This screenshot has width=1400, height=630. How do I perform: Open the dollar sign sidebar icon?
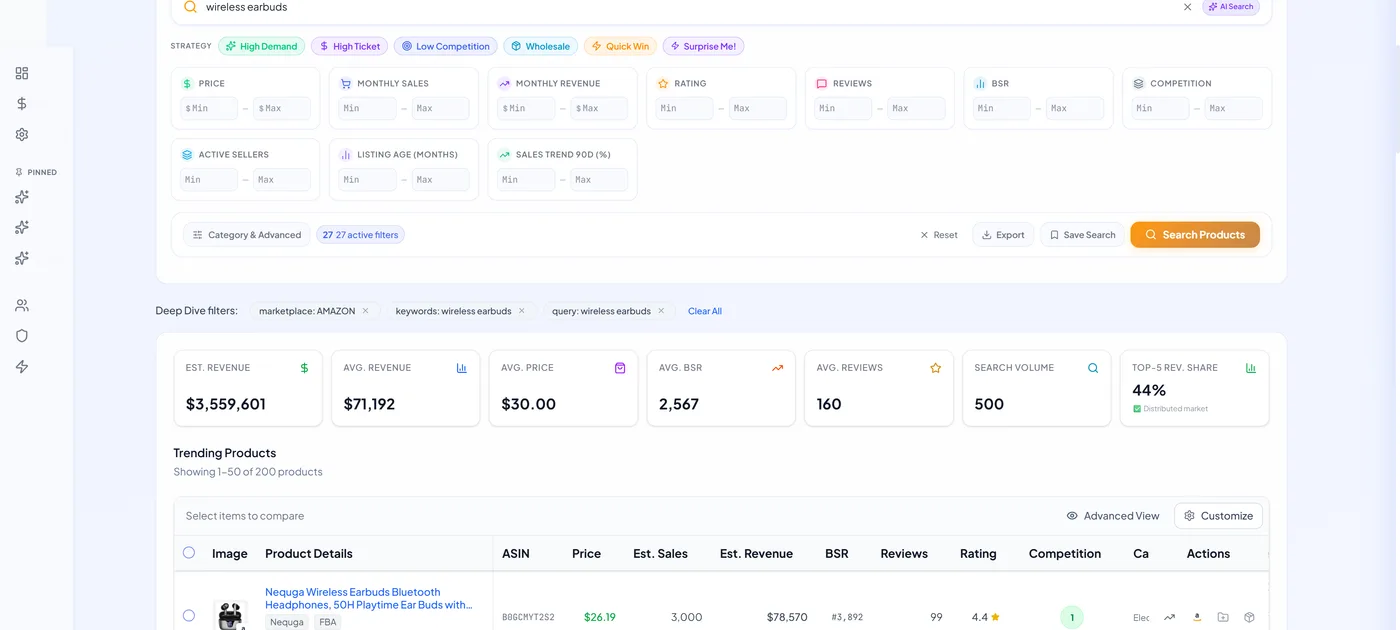point(22,103)
